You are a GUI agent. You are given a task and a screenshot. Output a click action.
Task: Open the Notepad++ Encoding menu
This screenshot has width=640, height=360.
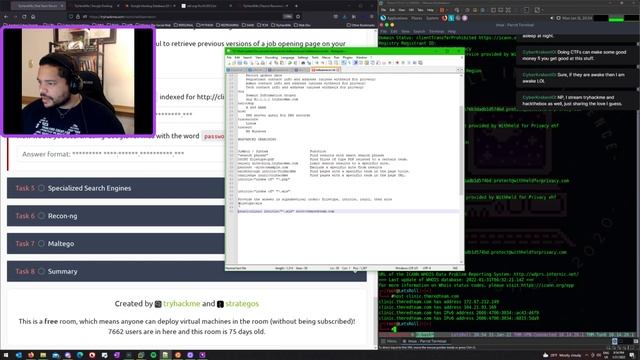(271, 58)
